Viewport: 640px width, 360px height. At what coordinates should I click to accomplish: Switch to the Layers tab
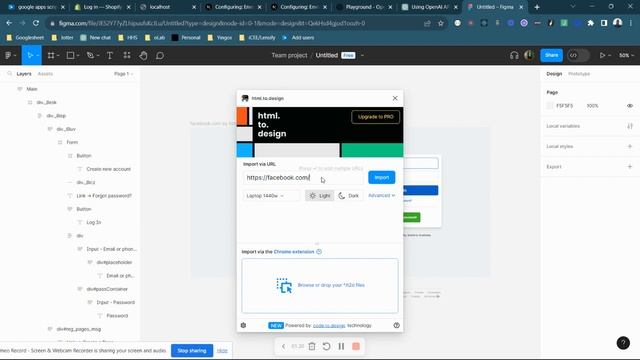click(24, 74)
